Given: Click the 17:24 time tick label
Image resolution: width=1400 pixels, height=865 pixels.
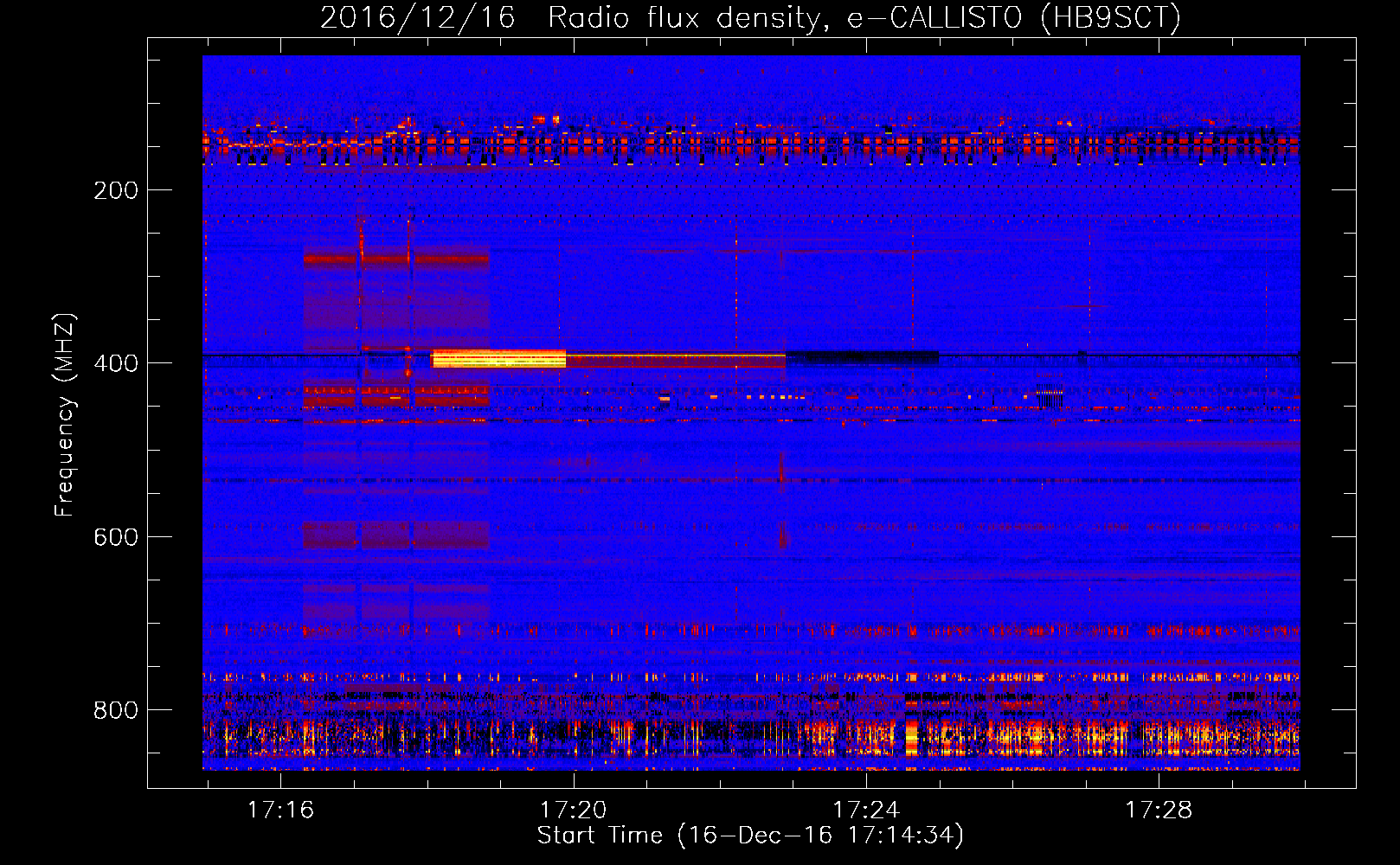Looking at the screenshot, I should 865,811.
